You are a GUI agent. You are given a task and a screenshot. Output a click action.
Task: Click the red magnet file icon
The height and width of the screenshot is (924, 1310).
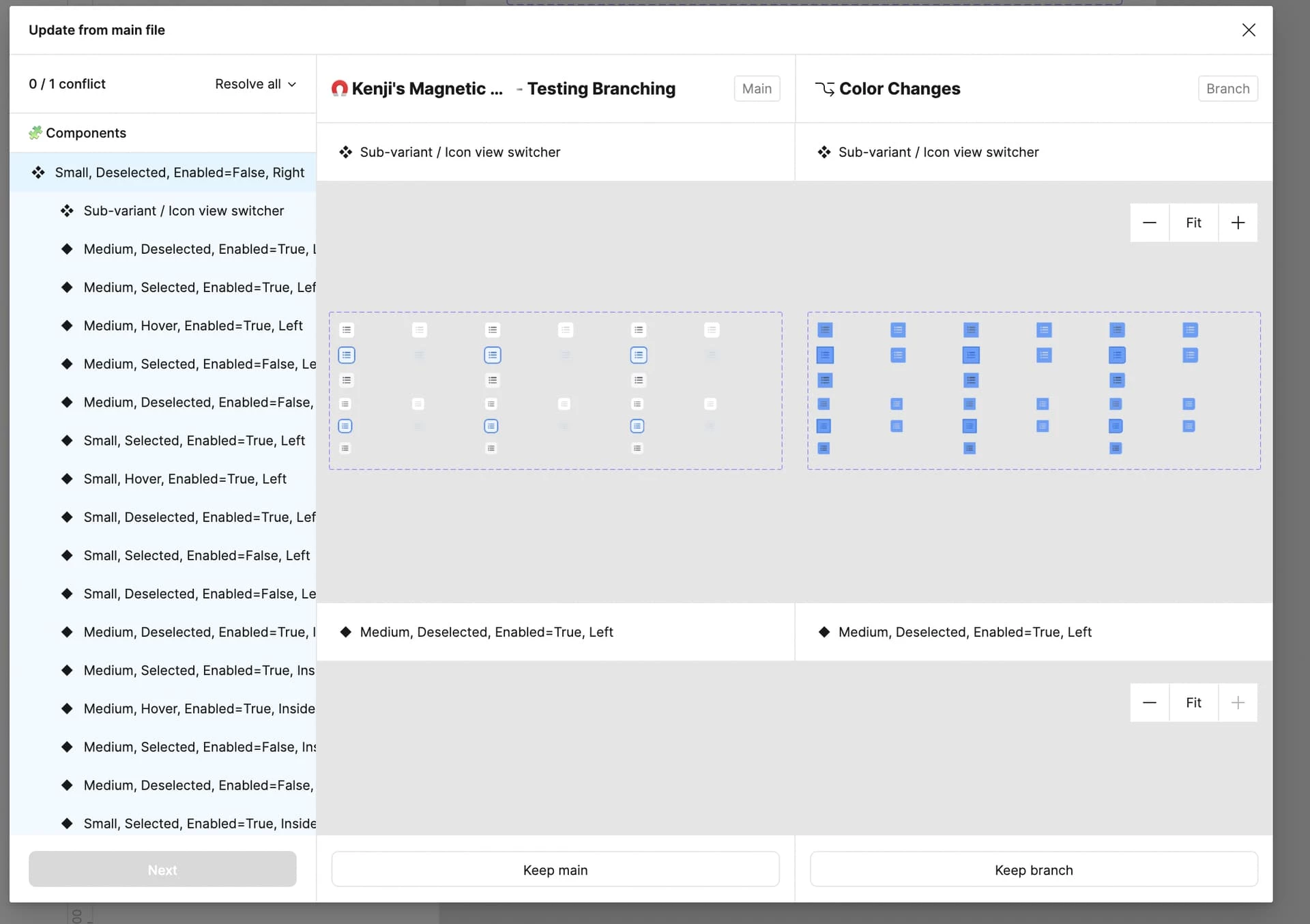339,89
